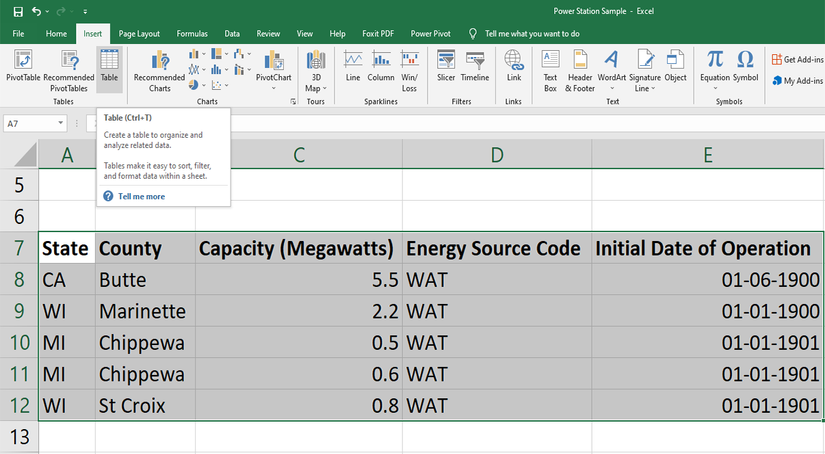Insert an Object
The width and height of the screenshot is (825, 454).
pos(675,66)
